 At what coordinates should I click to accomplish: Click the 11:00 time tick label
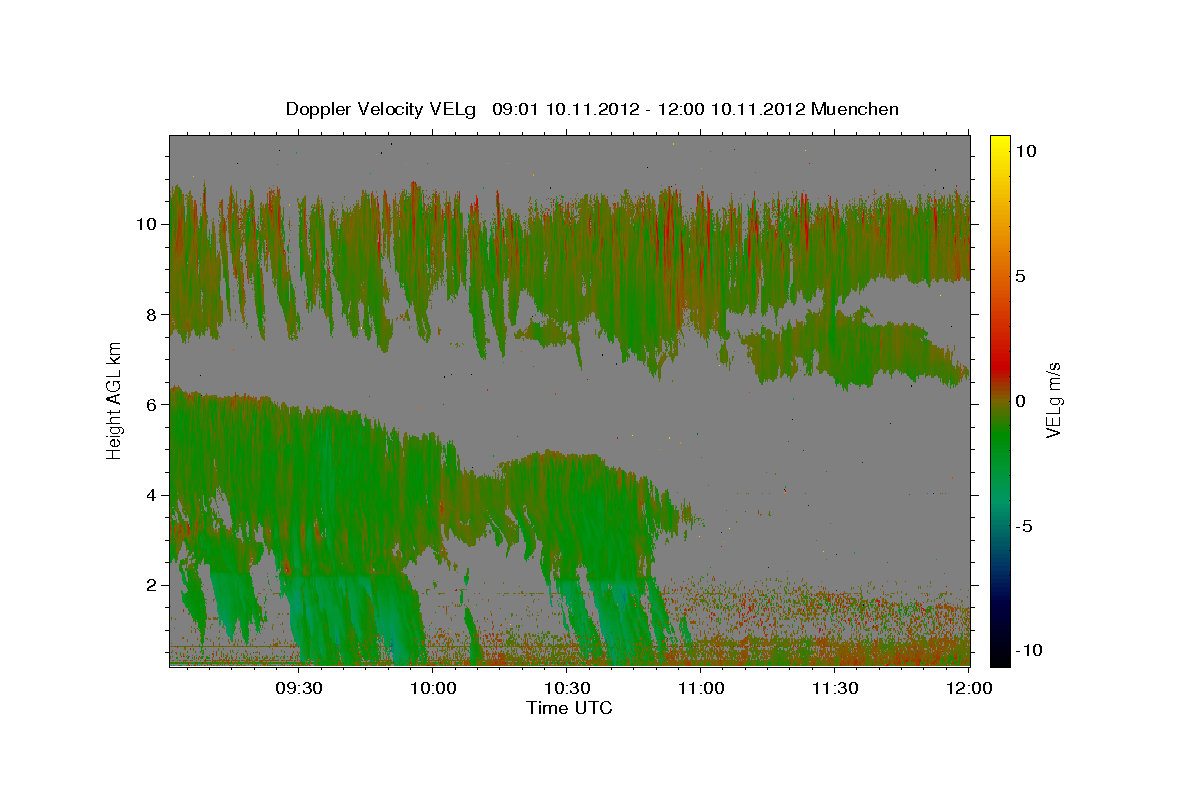pos(700,688)
